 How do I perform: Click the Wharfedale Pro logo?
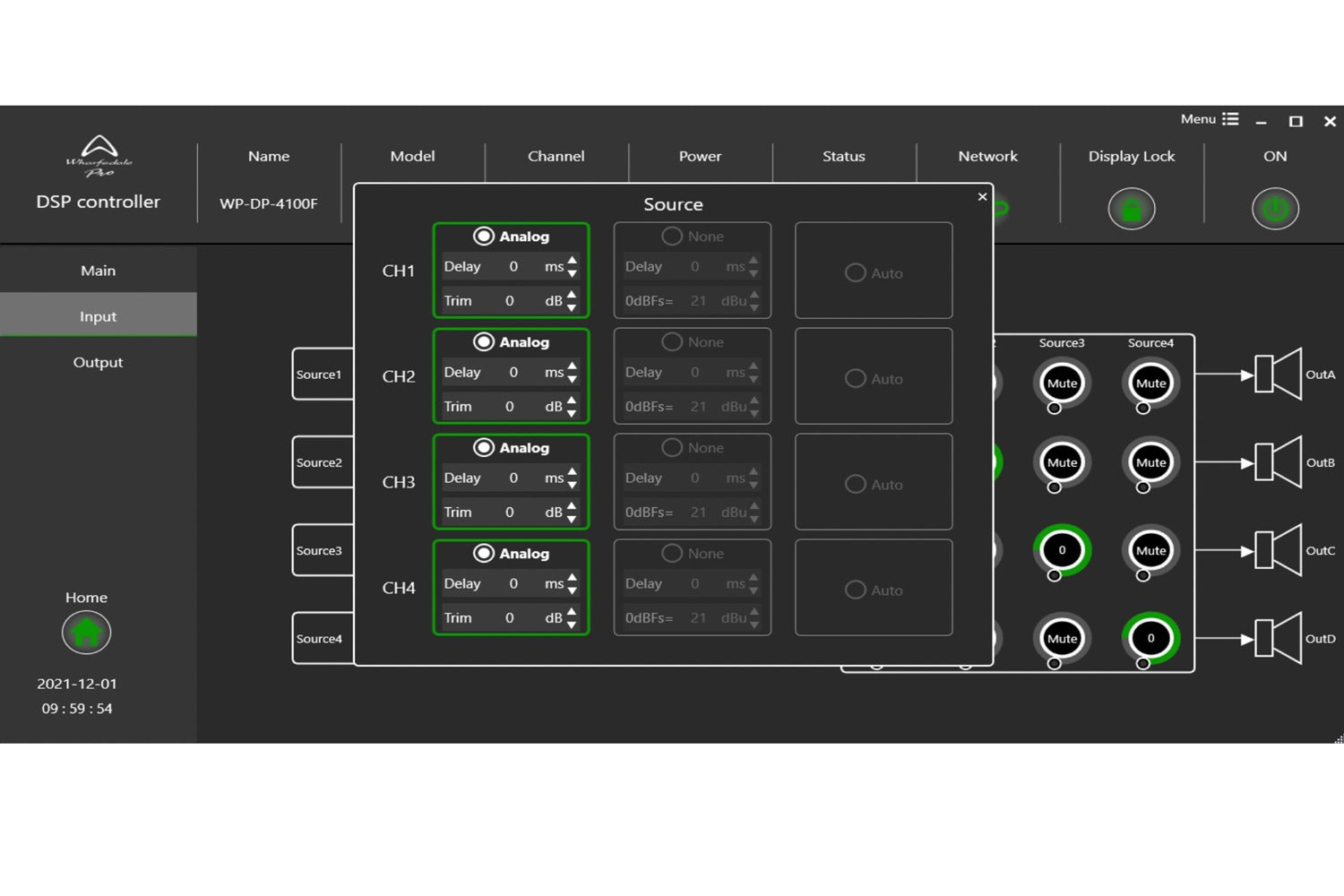[x=99, y=156]
